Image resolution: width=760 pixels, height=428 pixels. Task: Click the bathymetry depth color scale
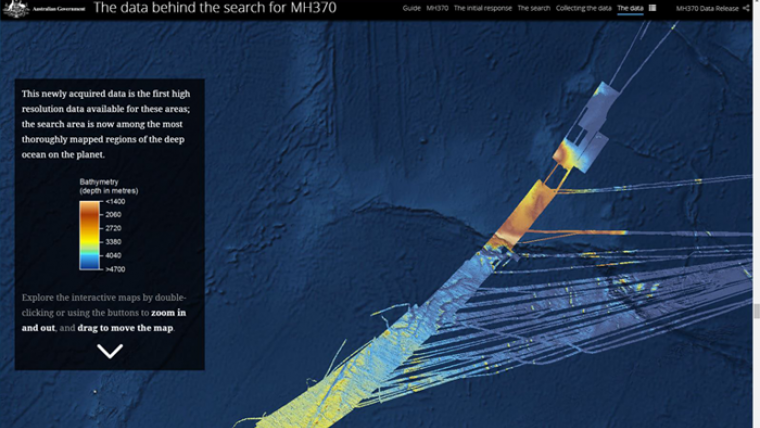tap(90, 235)
